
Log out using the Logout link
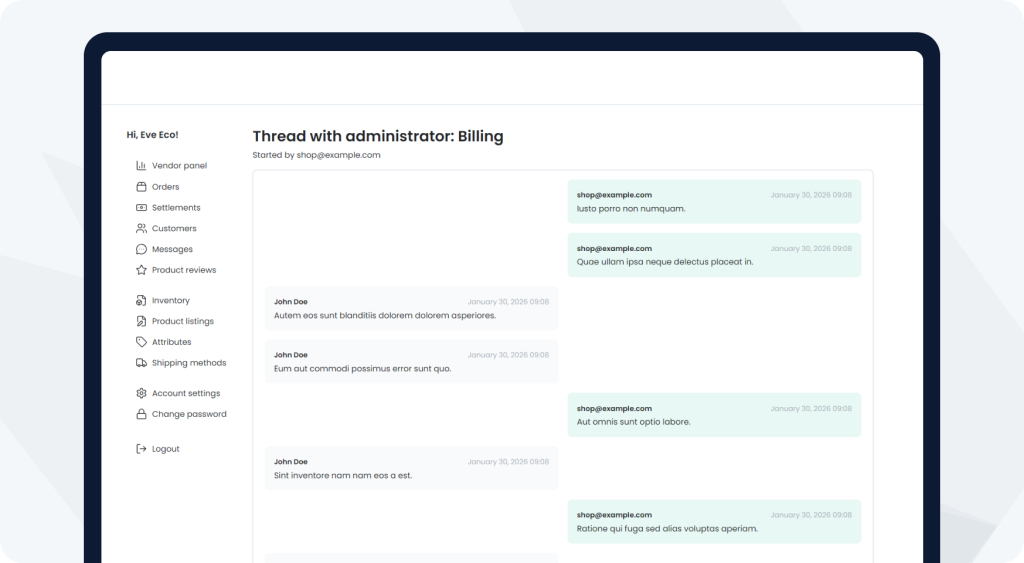click(x=165, y=449)
